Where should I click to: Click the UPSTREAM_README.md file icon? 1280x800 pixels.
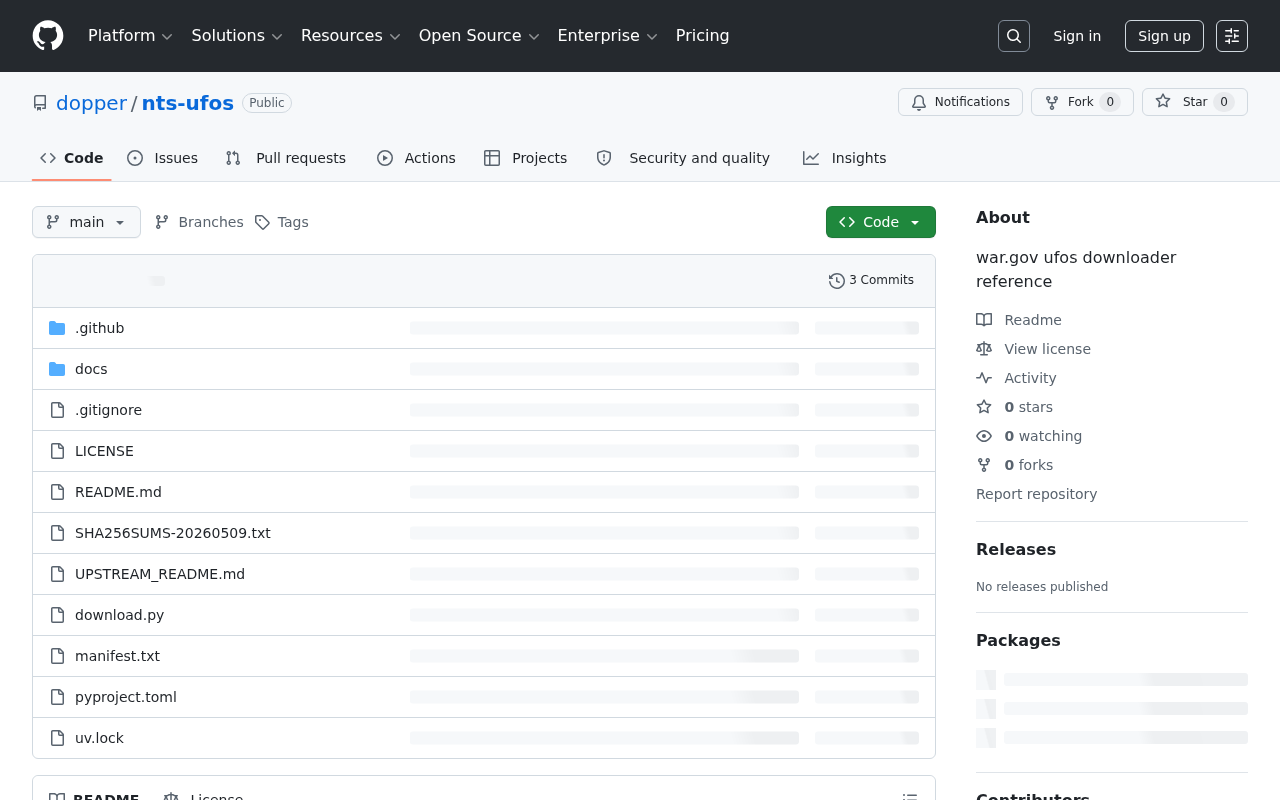57,574
